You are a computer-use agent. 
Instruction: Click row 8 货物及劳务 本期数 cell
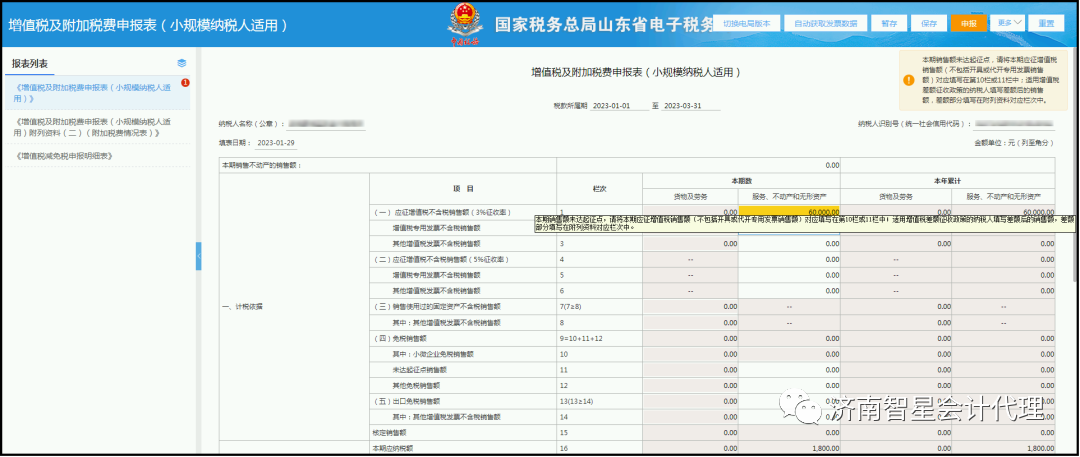point(691,323)
